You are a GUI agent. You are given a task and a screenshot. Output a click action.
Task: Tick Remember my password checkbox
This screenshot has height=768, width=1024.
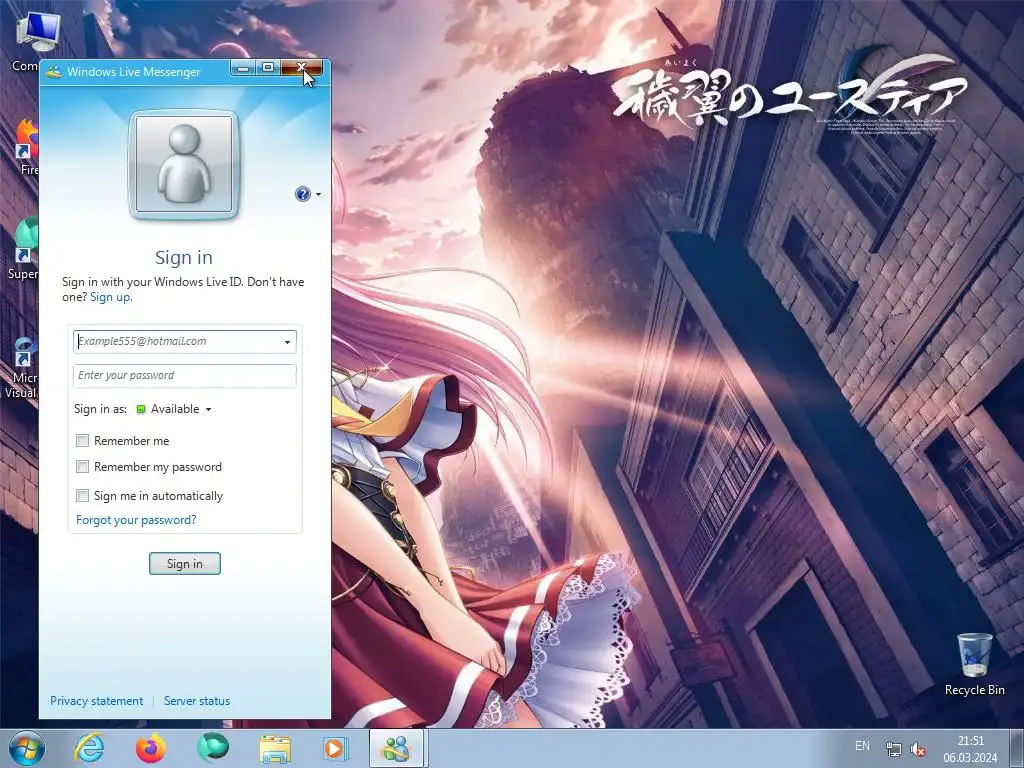[82, 467]
